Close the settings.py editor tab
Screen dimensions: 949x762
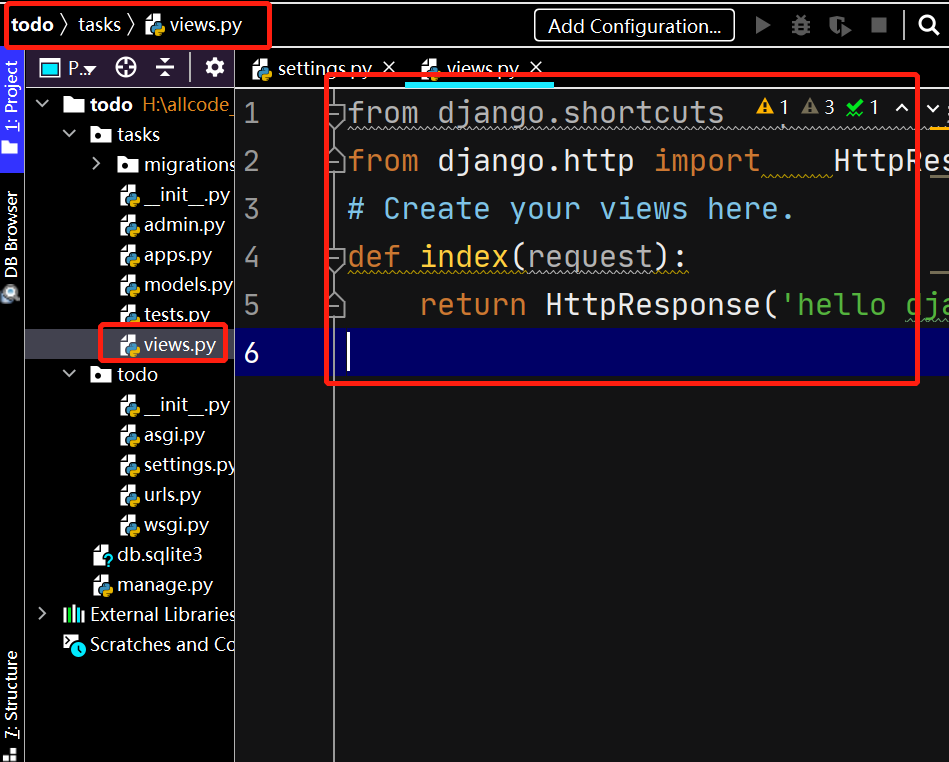[389, 67]
